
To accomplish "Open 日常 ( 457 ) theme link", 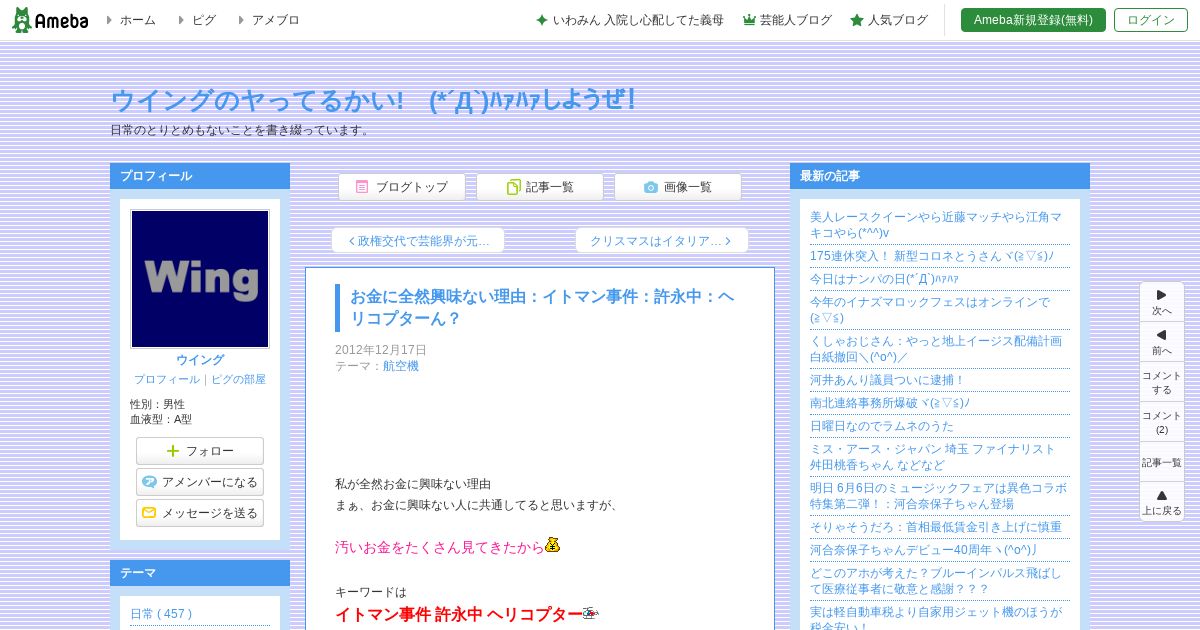I will coord(161,614).
